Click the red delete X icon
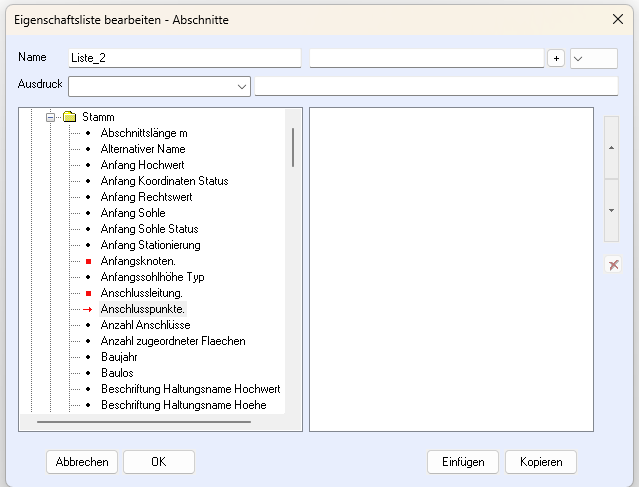This screenshot has height=487, width=639. pyautogui.click(x=613, y=265)
